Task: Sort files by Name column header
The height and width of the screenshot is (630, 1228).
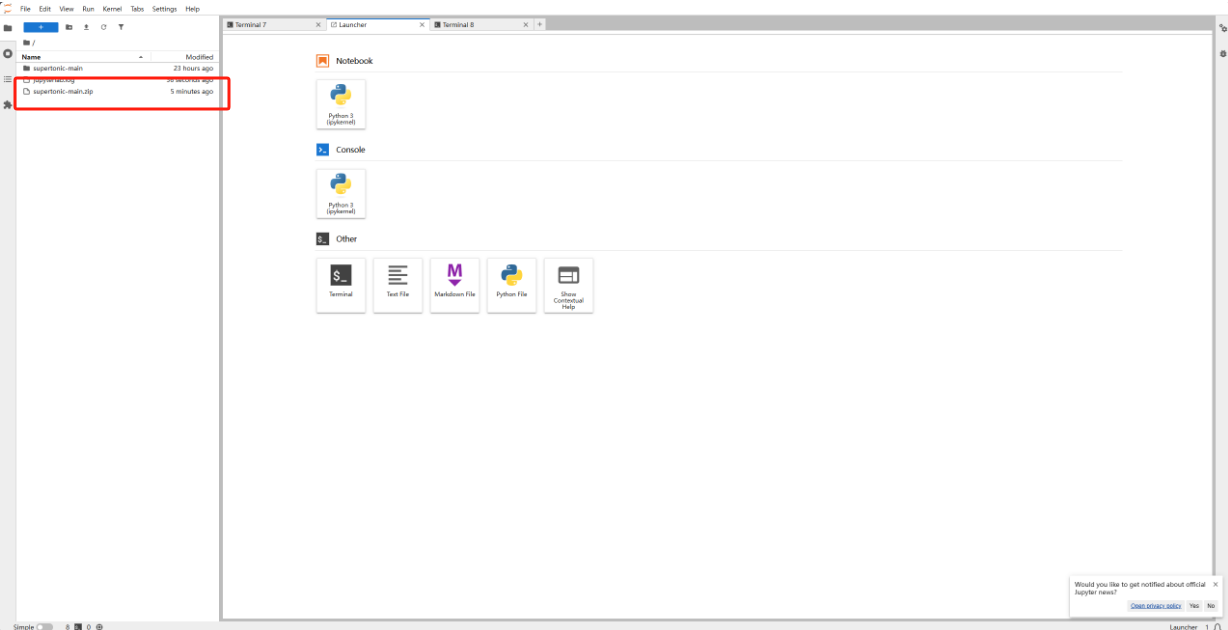Action: (x=82, y=57)
